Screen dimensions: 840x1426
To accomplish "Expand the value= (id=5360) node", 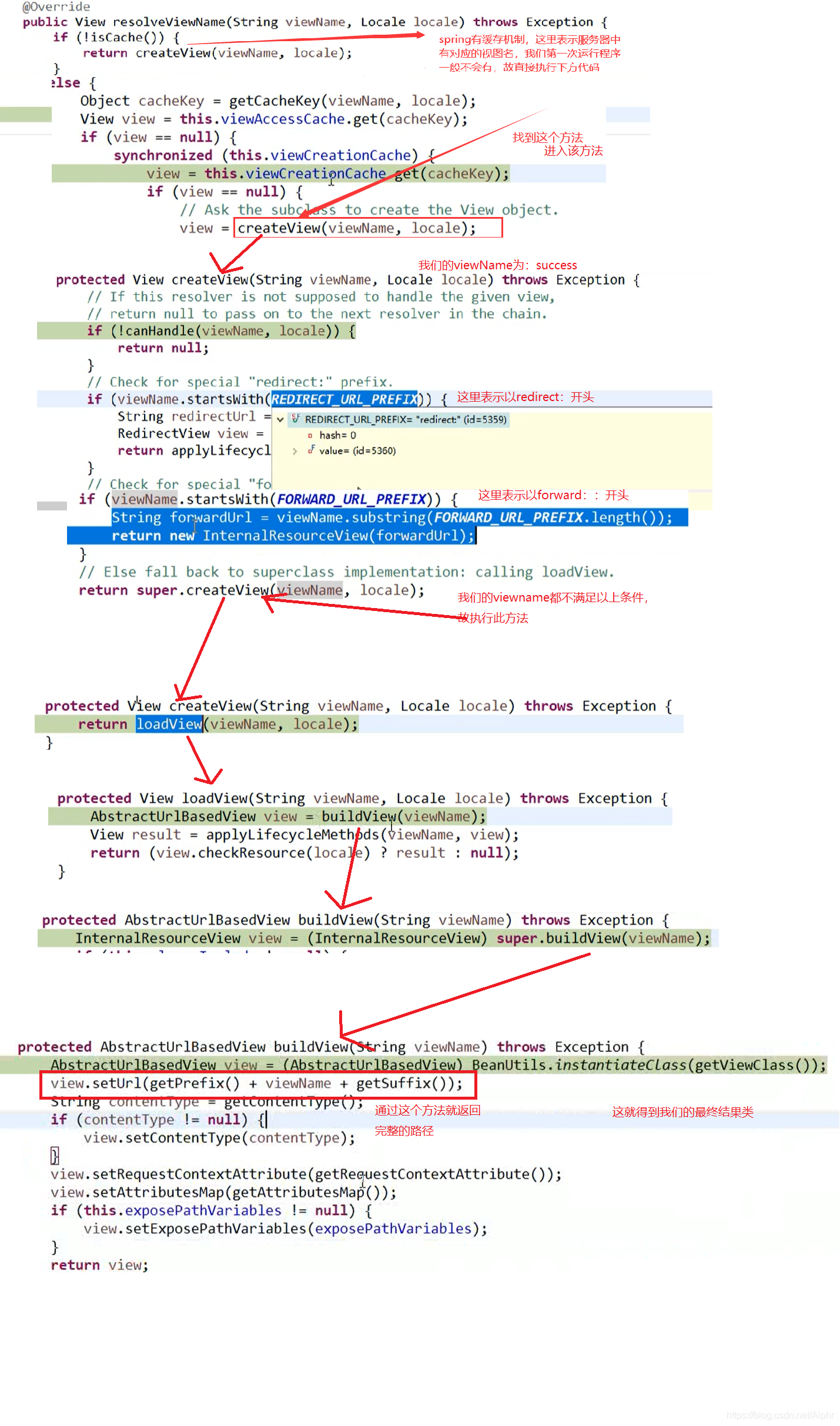I will pyautogui.click(x=294, y=451).
